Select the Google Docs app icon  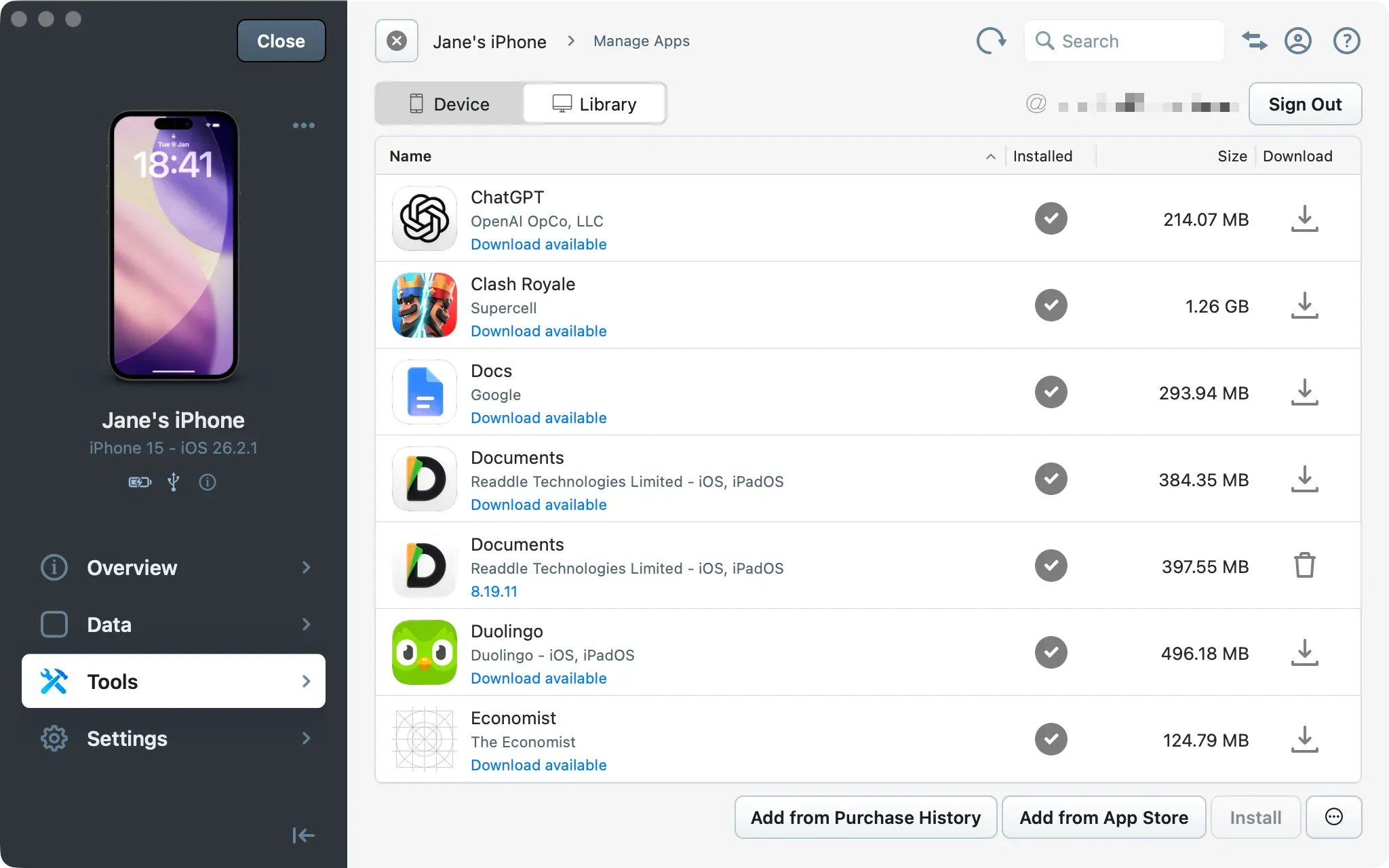click(425, 392)
